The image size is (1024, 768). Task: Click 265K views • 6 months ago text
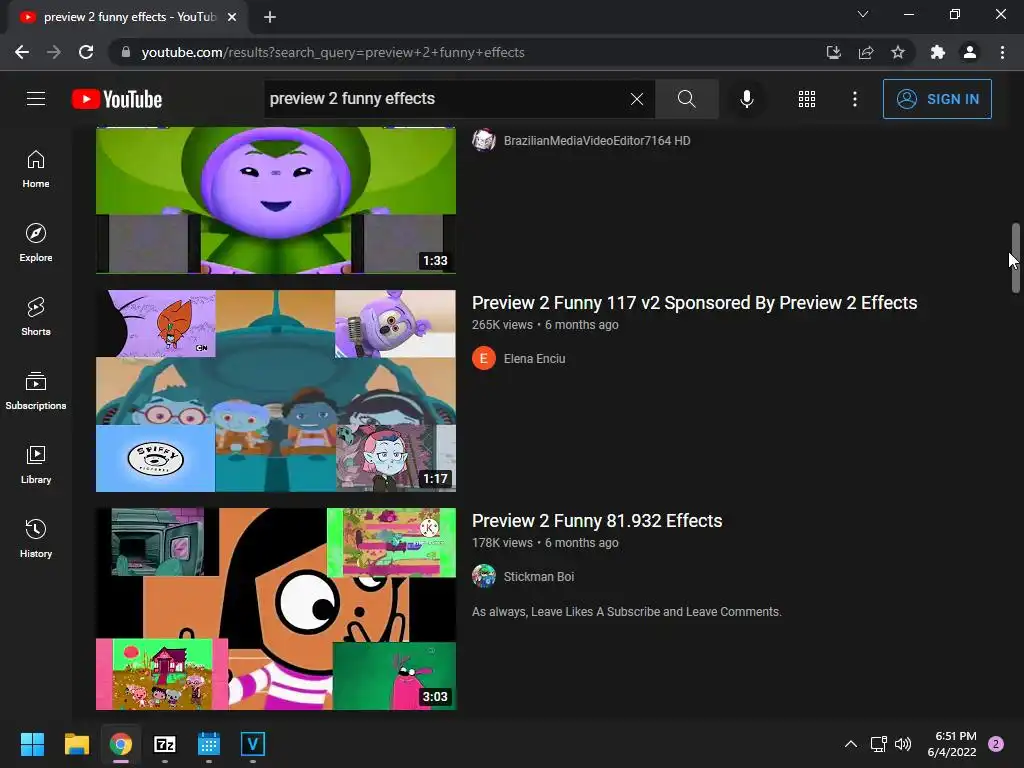tap(545, 325)
